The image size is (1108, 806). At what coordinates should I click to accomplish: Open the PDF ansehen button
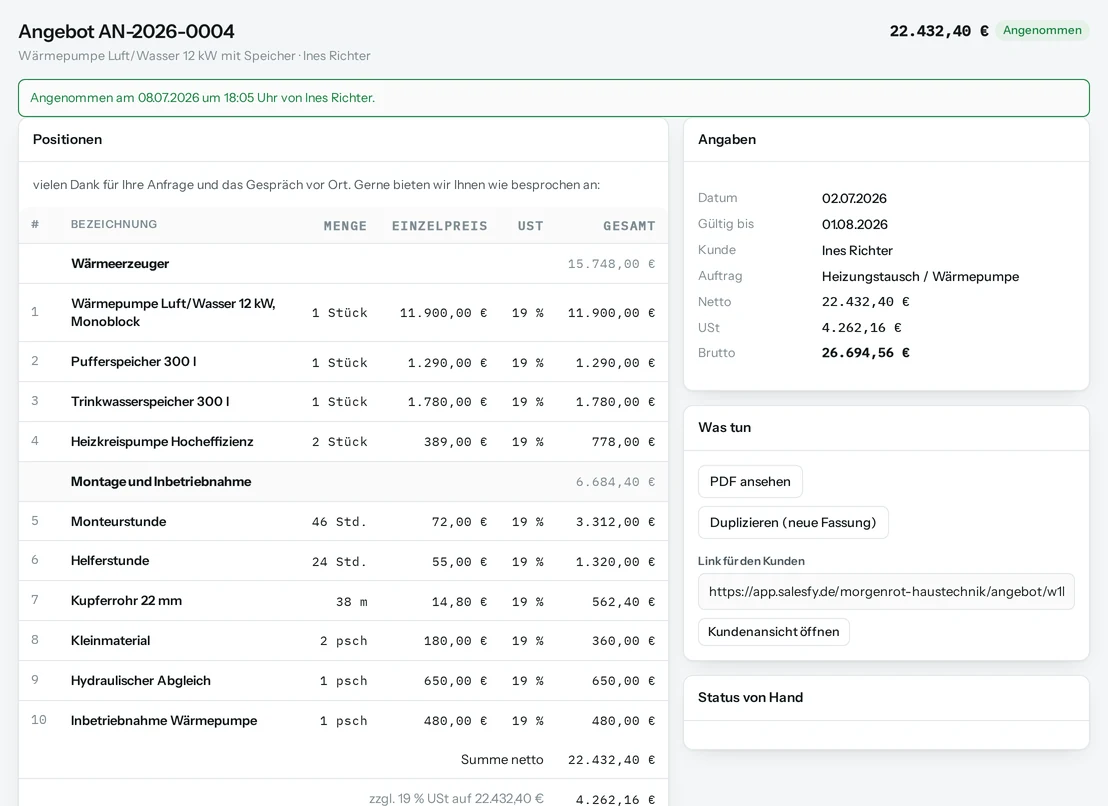[x=750, y=482]
